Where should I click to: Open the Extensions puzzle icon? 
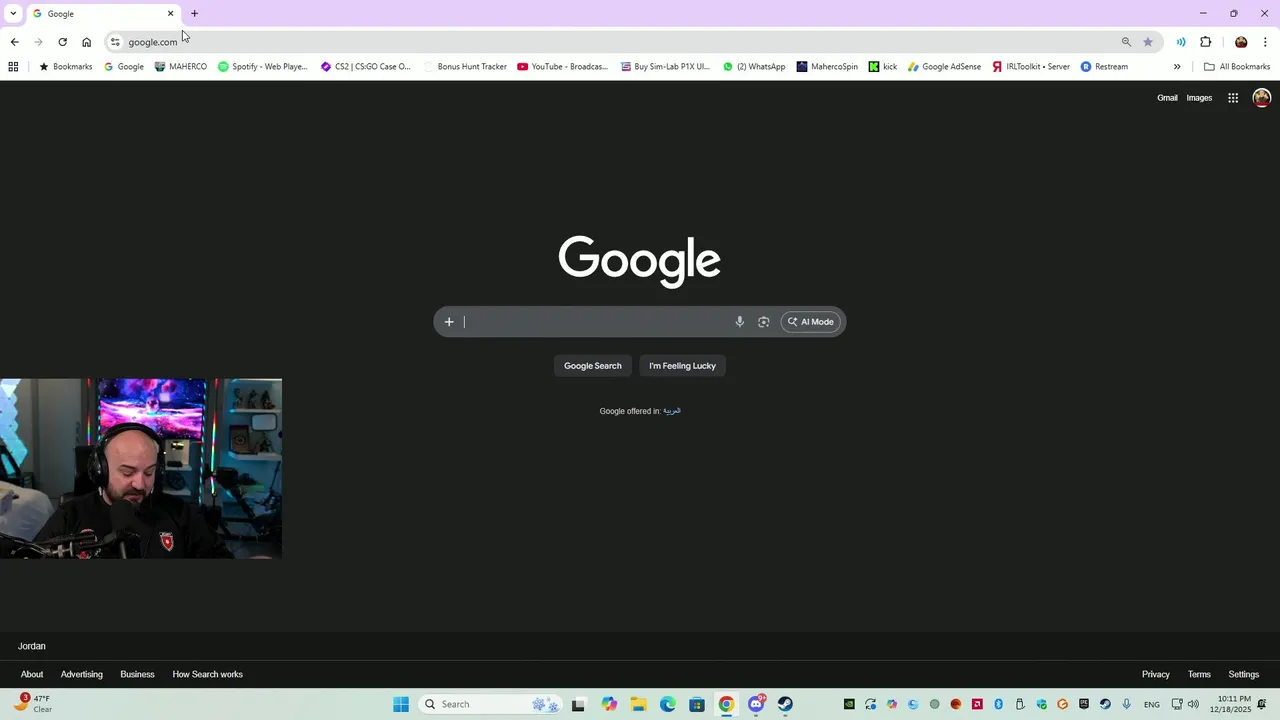(x=1205, y=42)
